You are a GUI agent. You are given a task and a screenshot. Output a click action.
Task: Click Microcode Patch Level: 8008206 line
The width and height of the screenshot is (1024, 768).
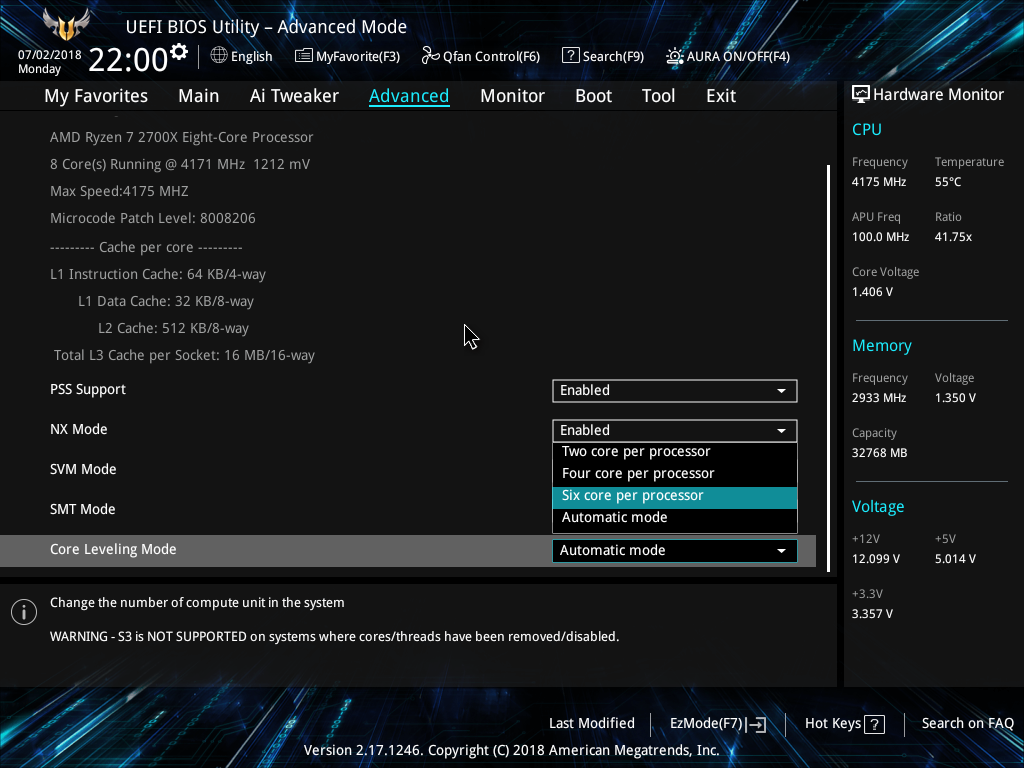click(153, 218)
